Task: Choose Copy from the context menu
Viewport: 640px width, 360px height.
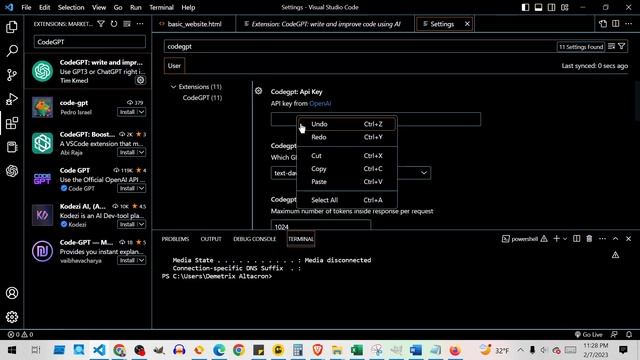Action: [x=347, y=169]
